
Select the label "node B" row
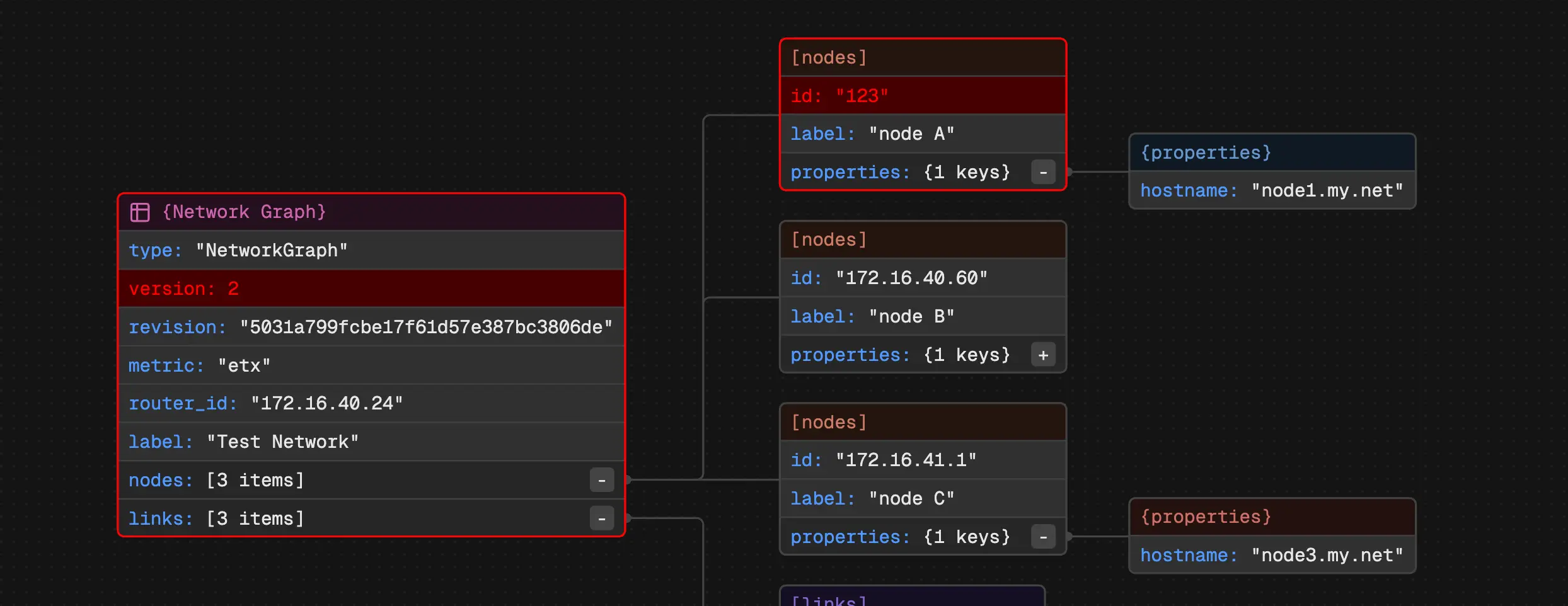point(922,317)
